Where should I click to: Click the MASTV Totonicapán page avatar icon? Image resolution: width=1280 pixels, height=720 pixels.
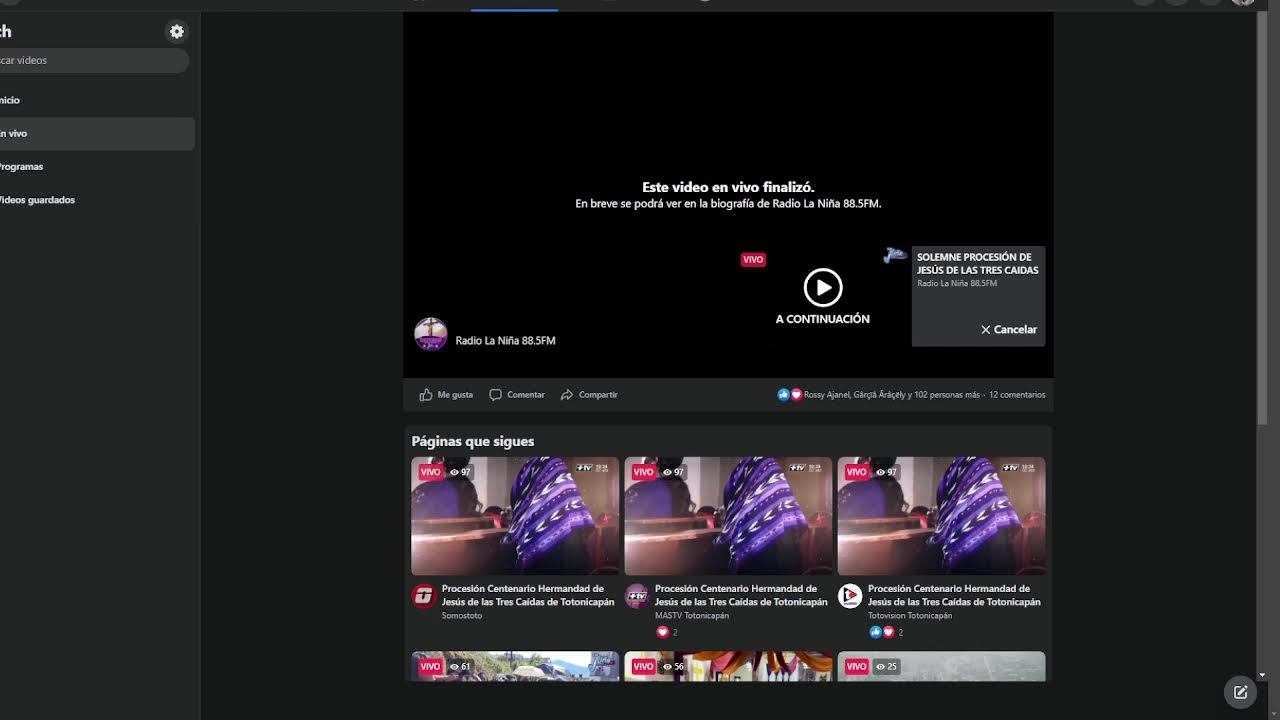(x=637, y=596)
